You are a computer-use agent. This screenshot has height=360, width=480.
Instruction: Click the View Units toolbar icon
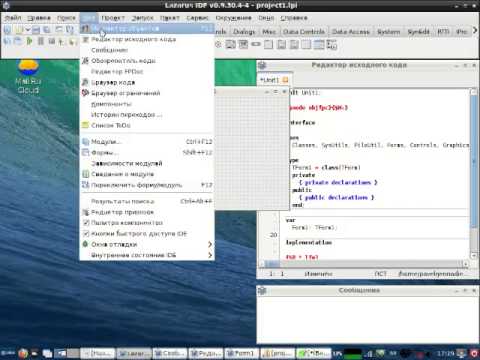click(x=7, y=41)
